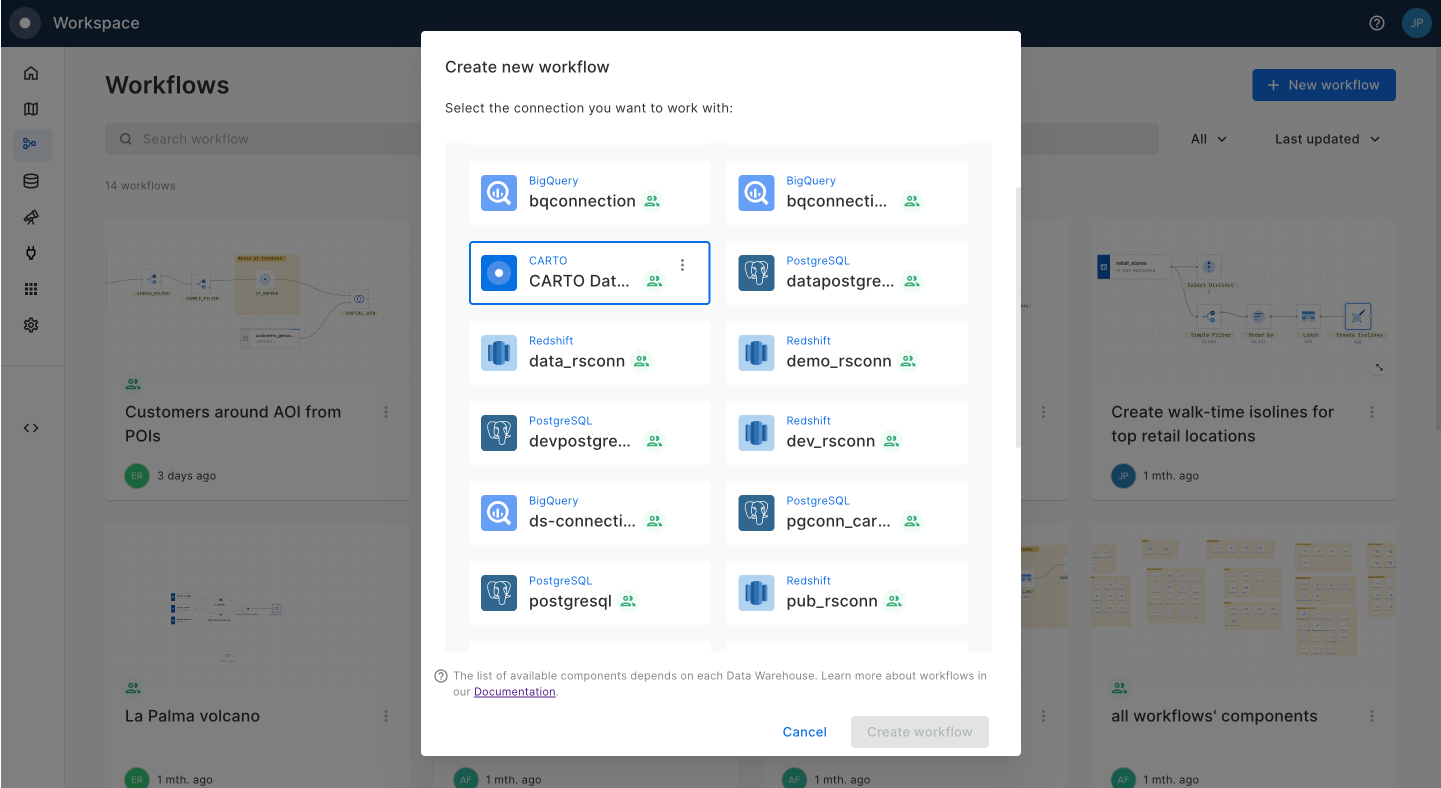The width and height of the screenshot is (1441, 788).
Task: Open the Connections plug icon in sidebar
Action: (31, 253)
